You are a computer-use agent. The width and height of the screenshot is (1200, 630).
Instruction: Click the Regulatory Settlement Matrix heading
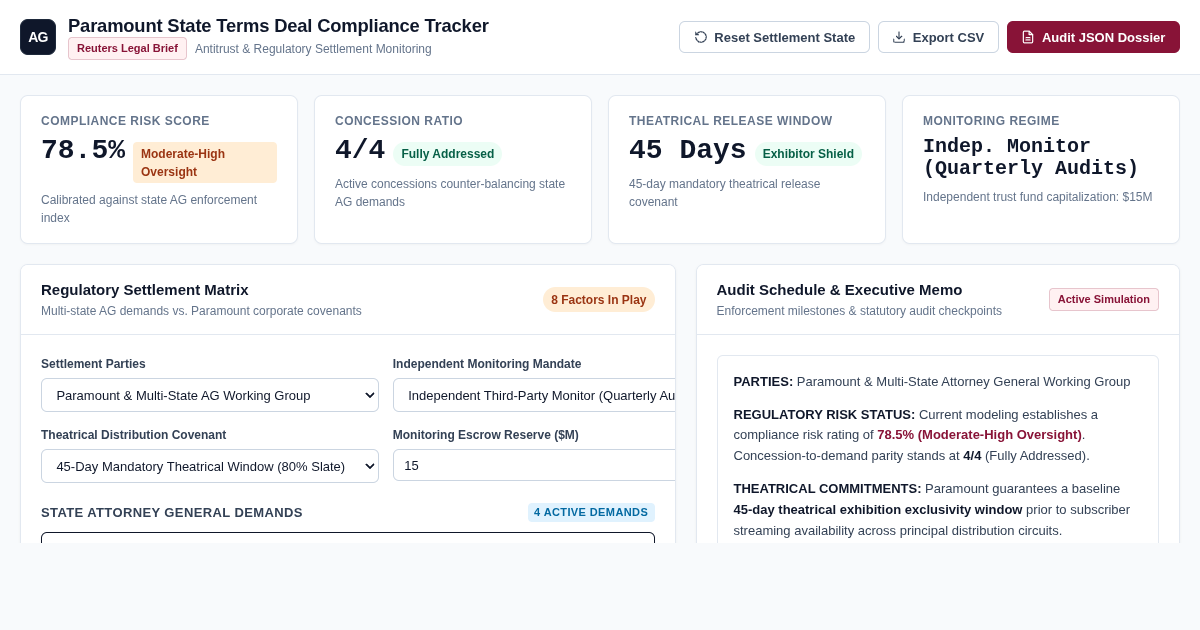pos(145,289)
